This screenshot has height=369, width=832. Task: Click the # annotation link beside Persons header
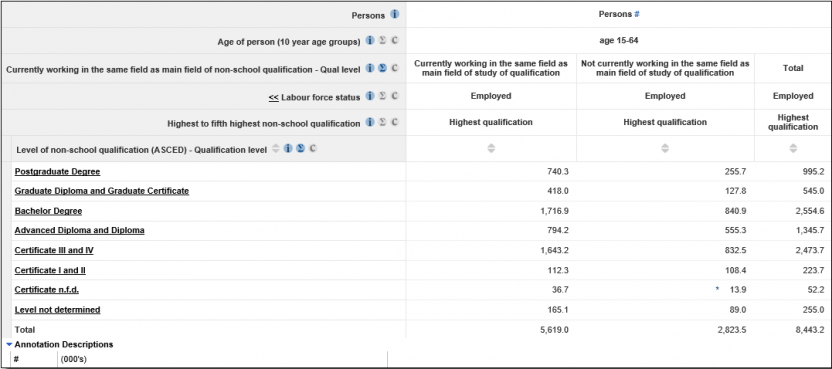point(637,15)
